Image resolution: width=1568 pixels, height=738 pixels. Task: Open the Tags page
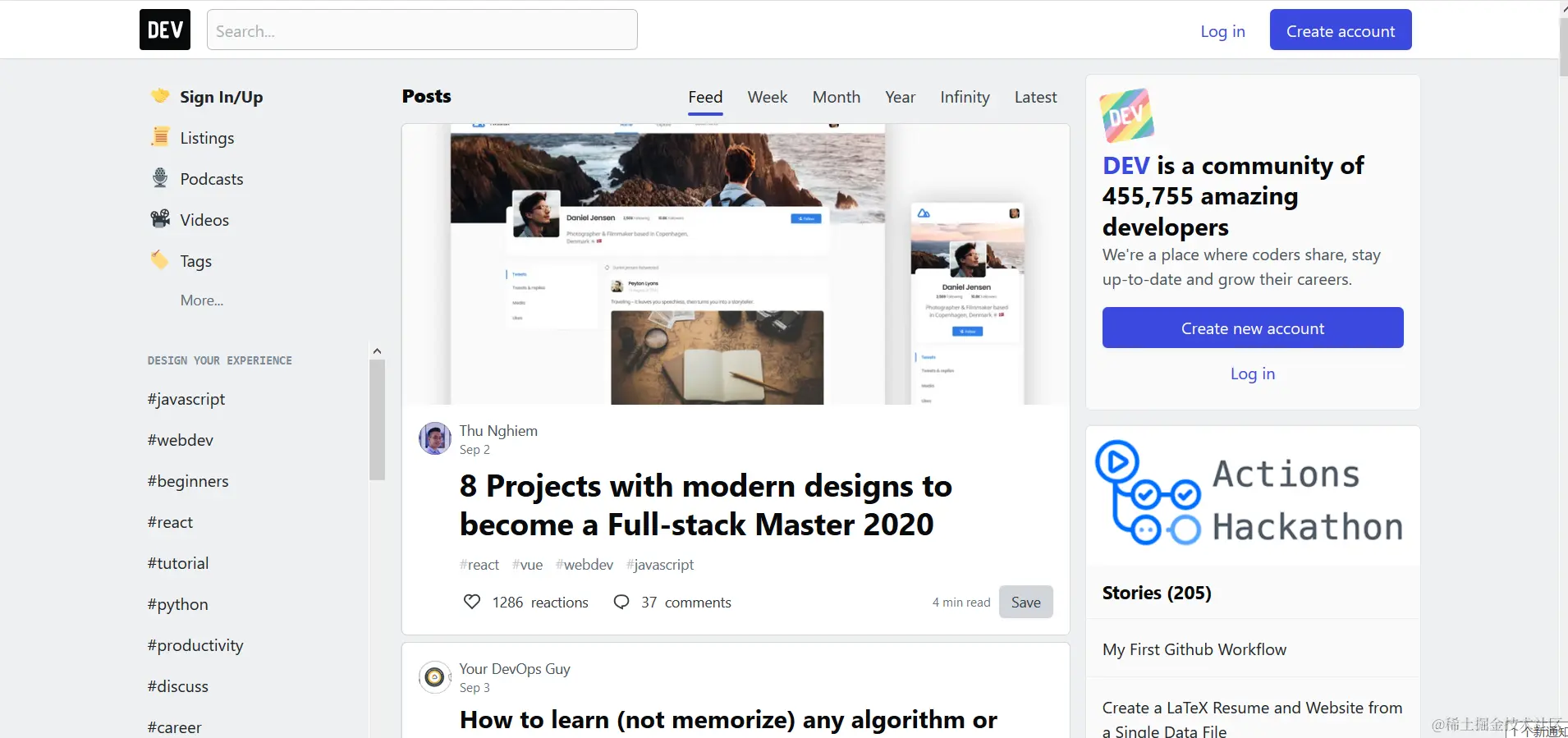(196, 261)
